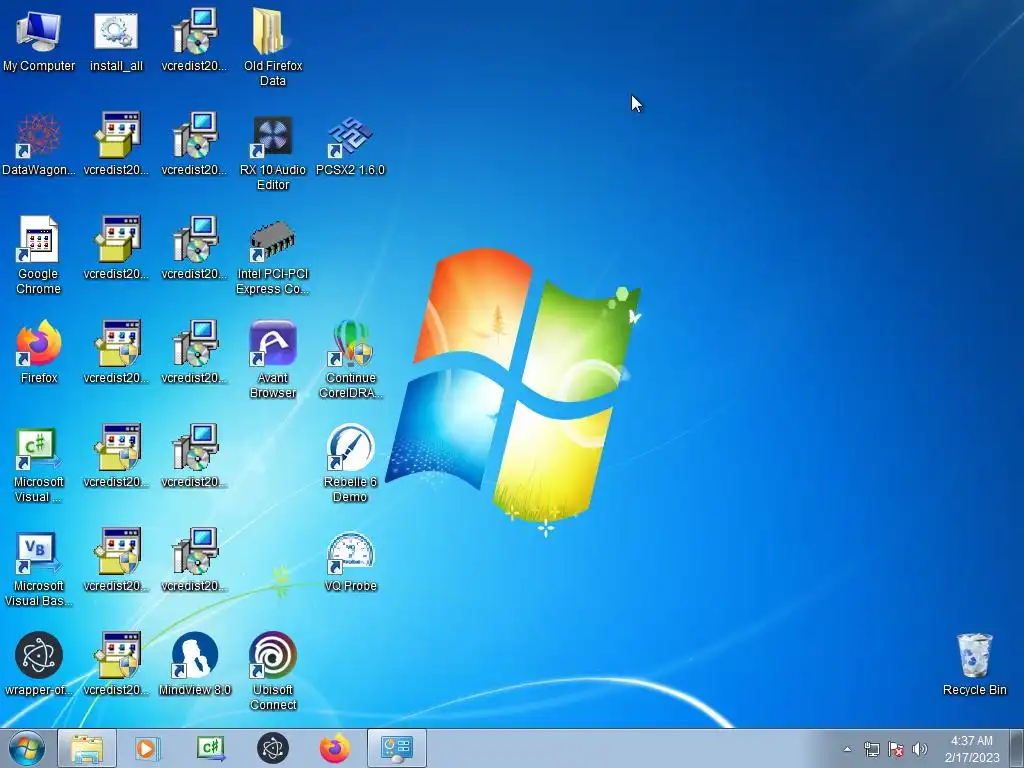Open Visual C# from the taskbar
Screen dimensions: 1024x768
210,748
